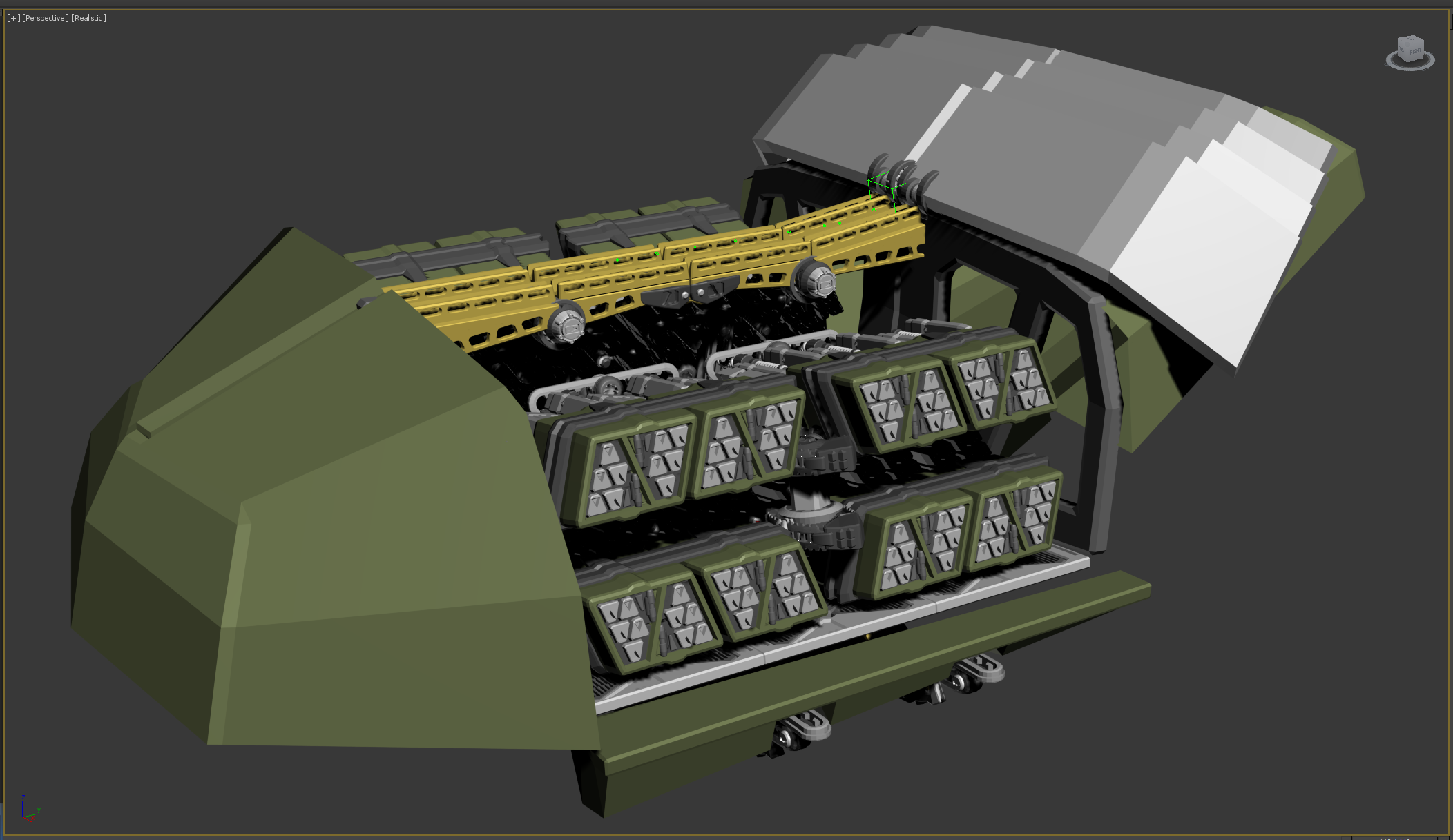Click the RIGHT face of the ViewCube
The height and width of the screenshot is (840, 1453).
click(1415, 52)
